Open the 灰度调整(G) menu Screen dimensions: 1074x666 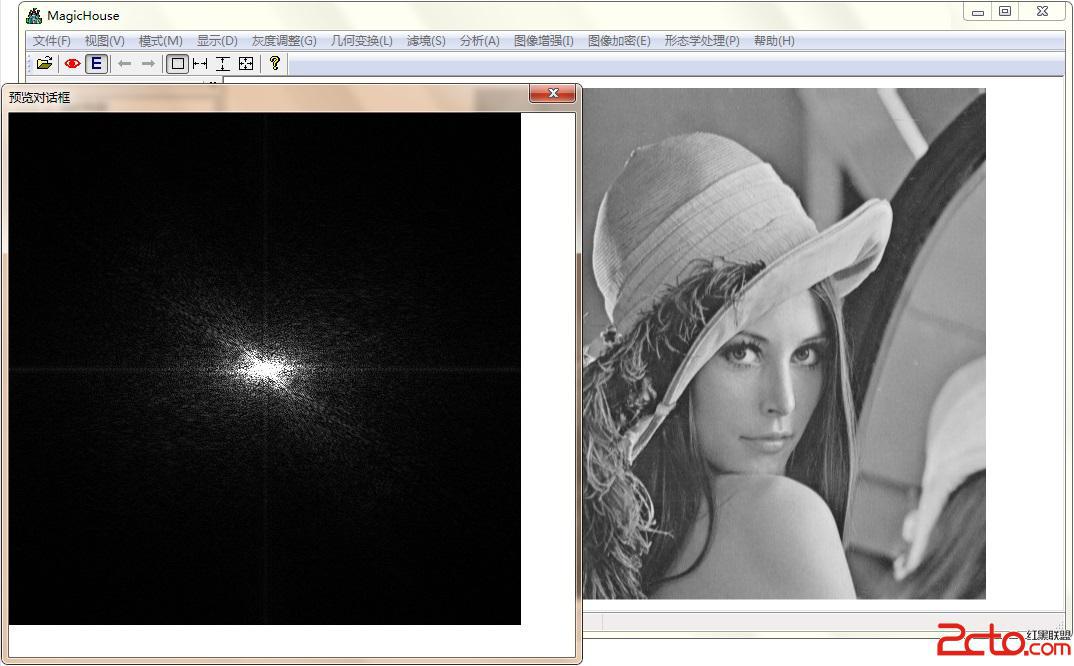[284, 40]
